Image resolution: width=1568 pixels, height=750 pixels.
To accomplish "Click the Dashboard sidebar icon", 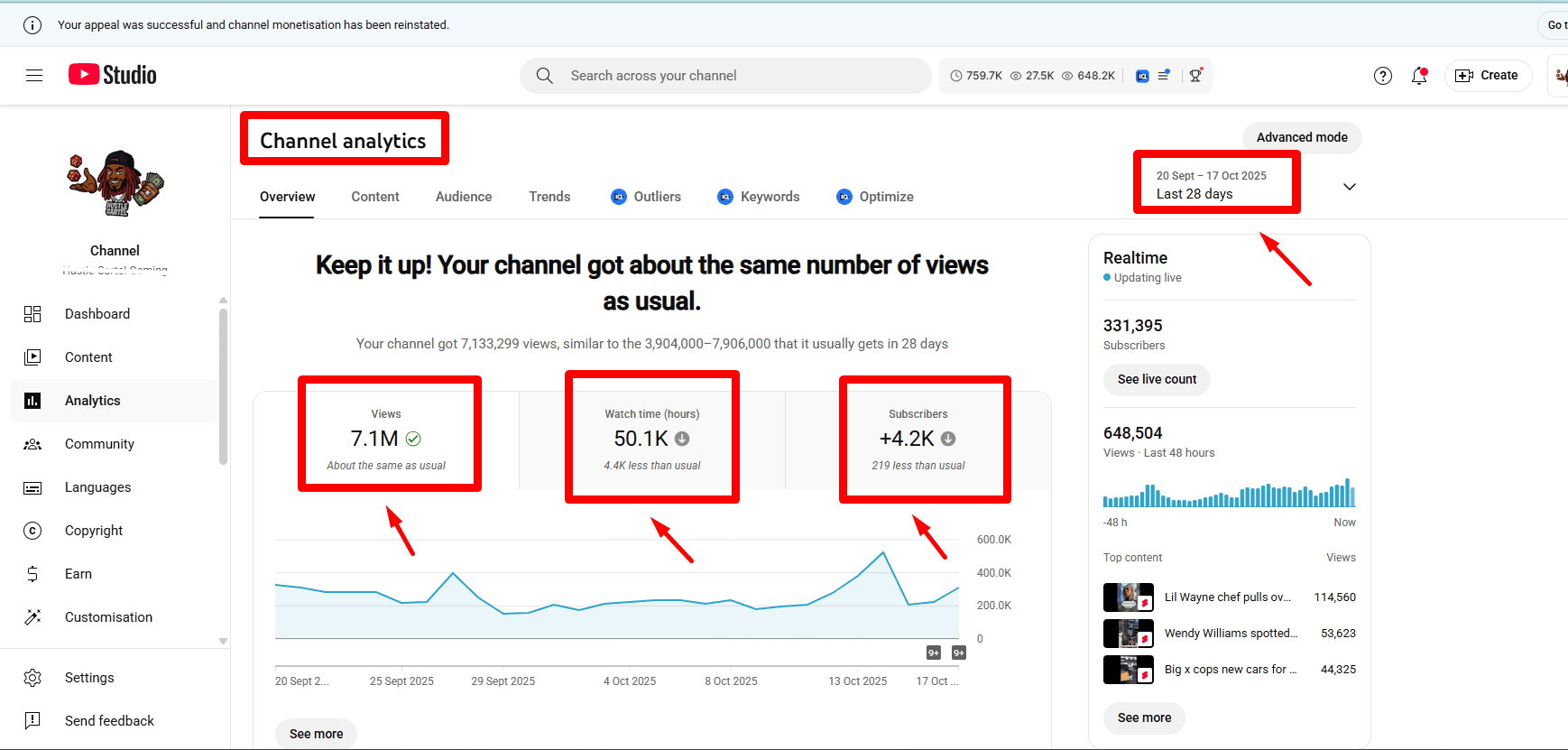I will click(x=32, y=314).
